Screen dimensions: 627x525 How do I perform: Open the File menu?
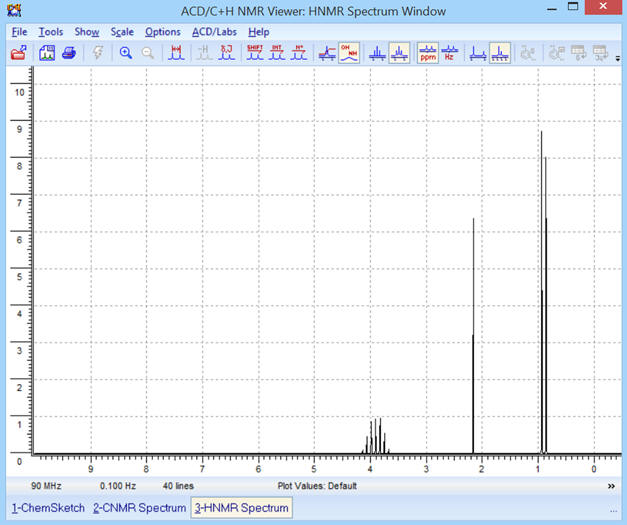coord(19,32)
